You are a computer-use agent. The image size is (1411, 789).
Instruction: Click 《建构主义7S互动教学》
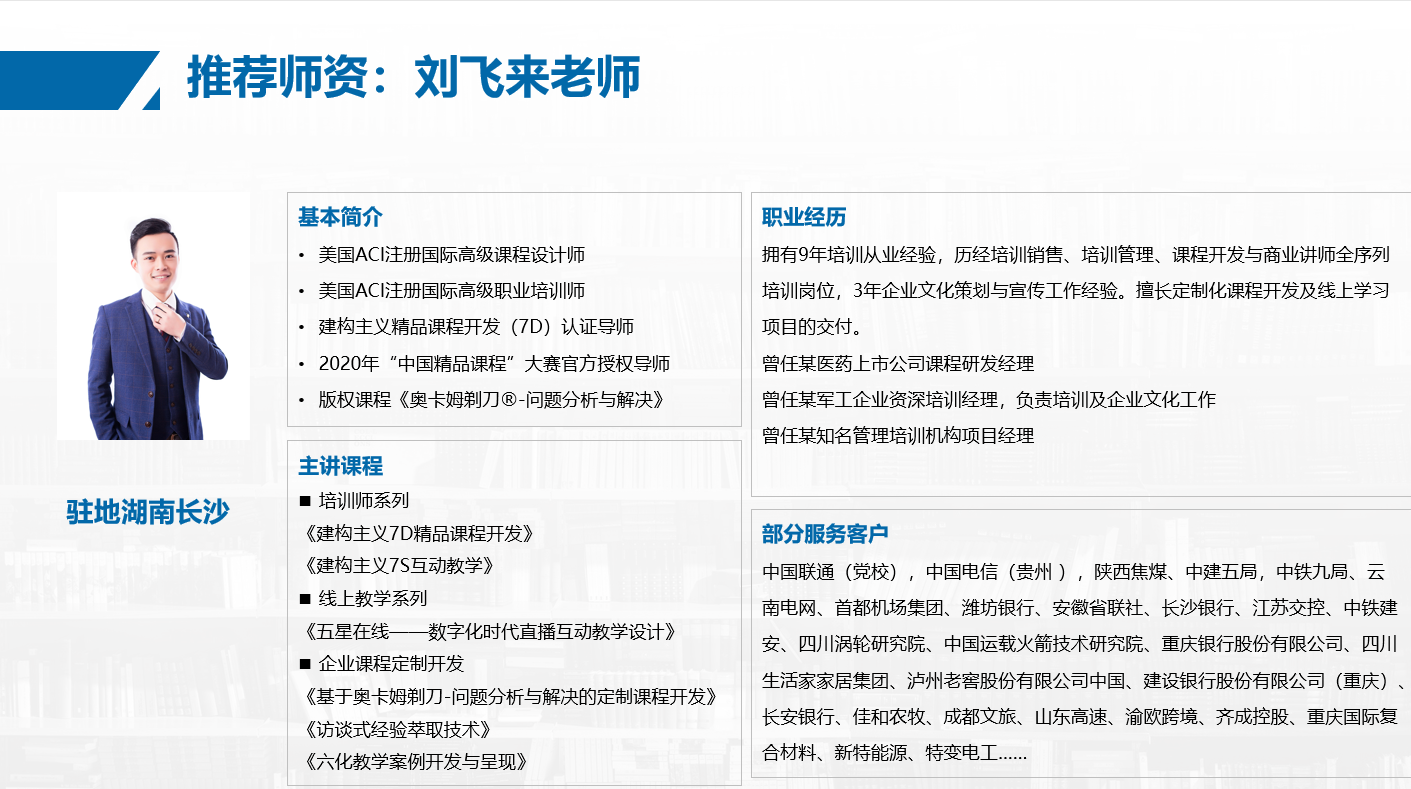(399, 565)
